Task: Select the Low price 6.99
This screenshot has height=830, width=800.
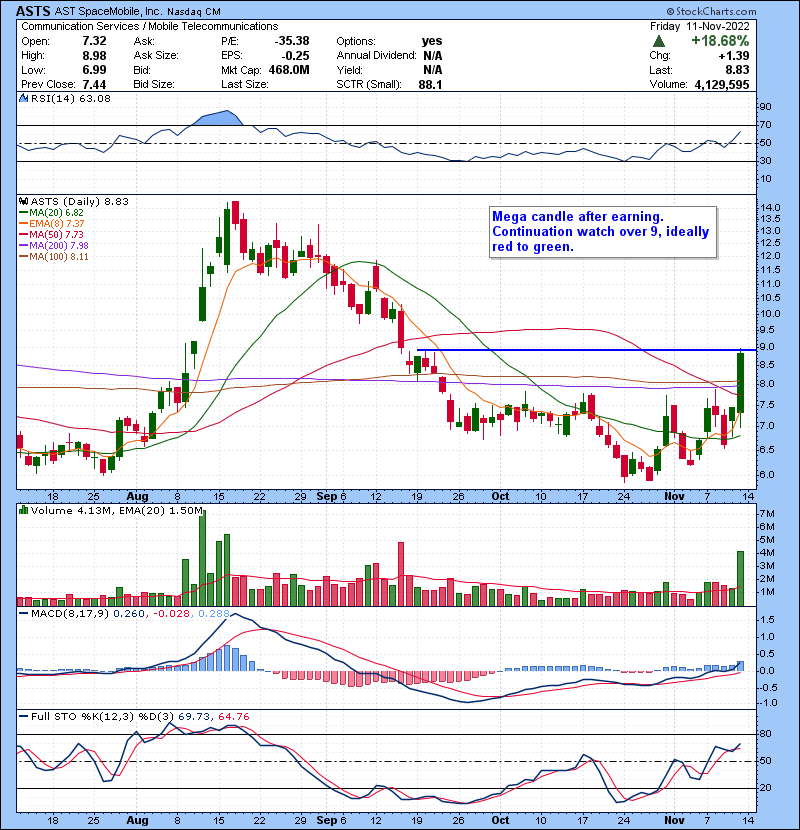Action: (94, 70)
